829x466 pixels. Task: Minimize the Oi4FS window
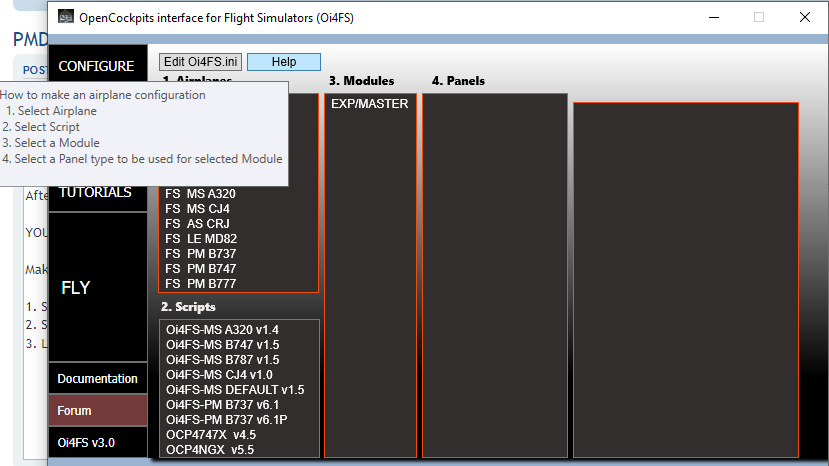tap(714, 17)
